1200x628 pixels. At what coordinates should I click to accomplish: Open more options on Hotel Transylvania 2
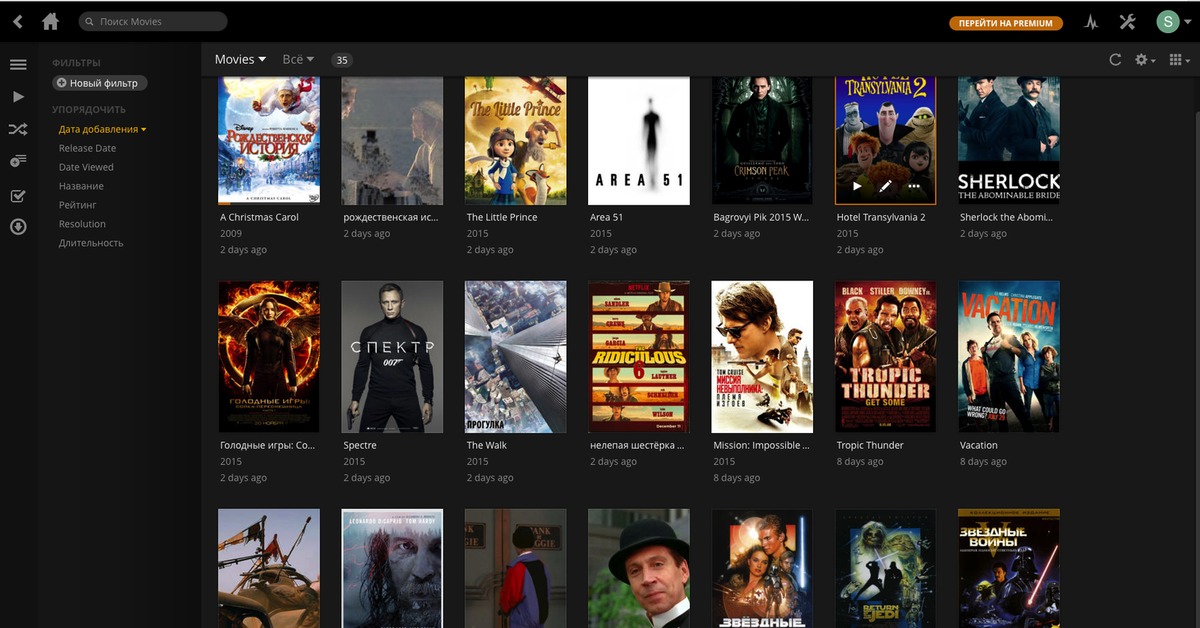[x=914, y=186]
